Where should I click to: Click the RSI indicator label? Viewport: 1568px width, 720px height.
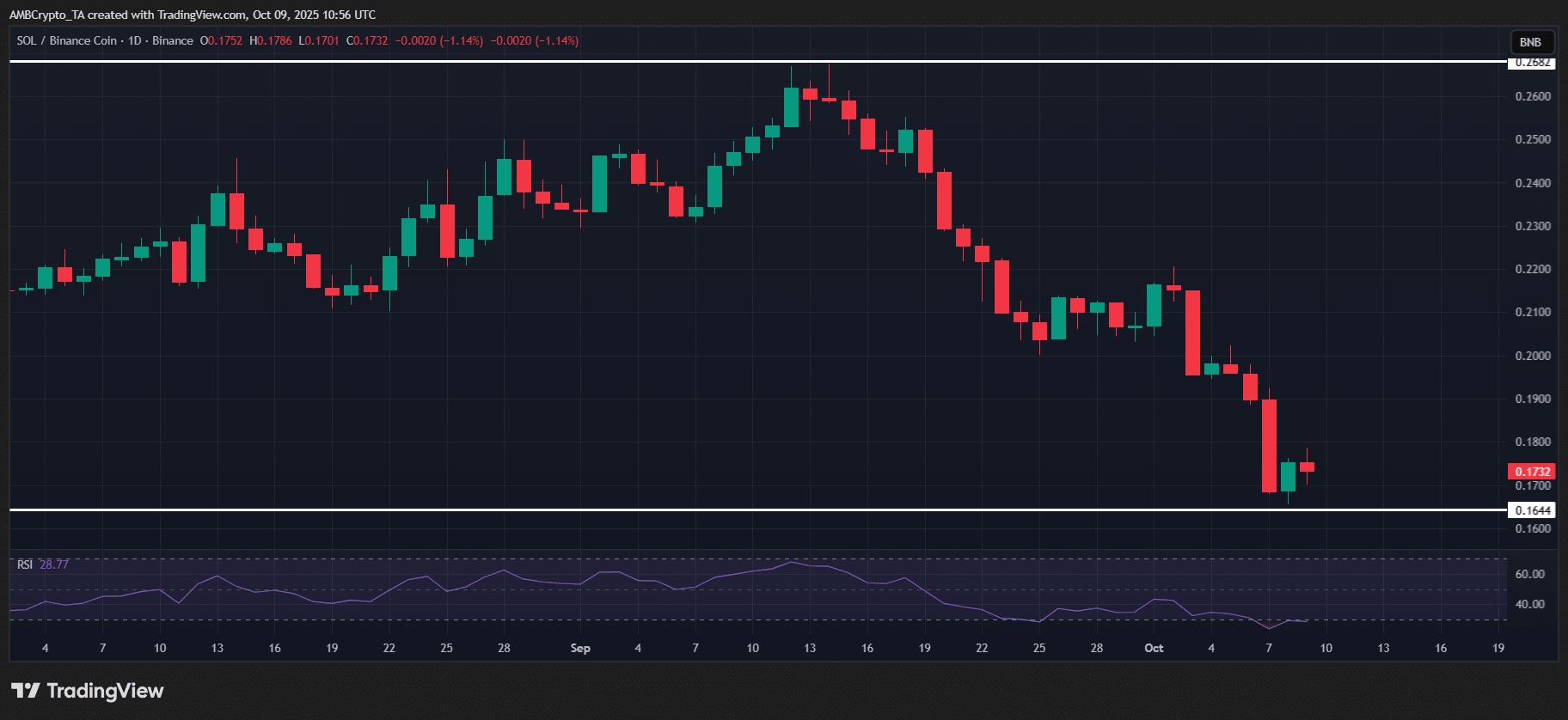tap(25, 564)
